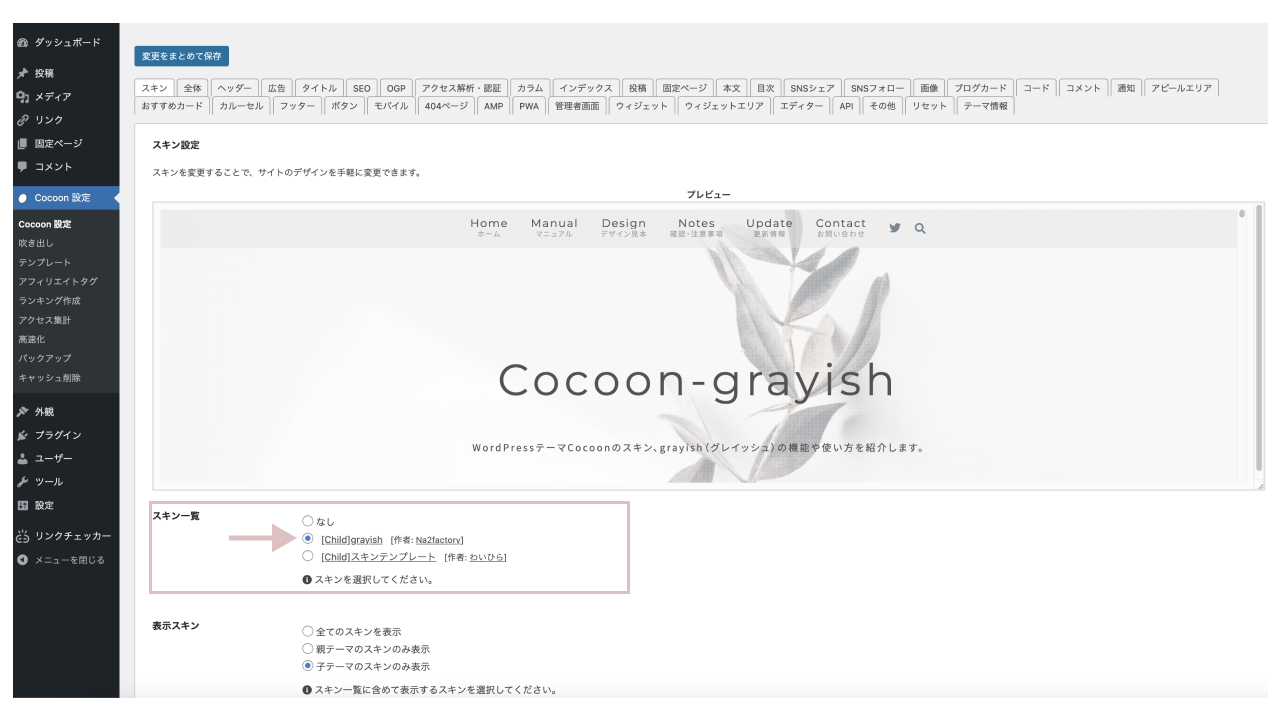Open the スキン settings tab
The width and height of the screenshot is (1280, 720).
tap(155, 88)
